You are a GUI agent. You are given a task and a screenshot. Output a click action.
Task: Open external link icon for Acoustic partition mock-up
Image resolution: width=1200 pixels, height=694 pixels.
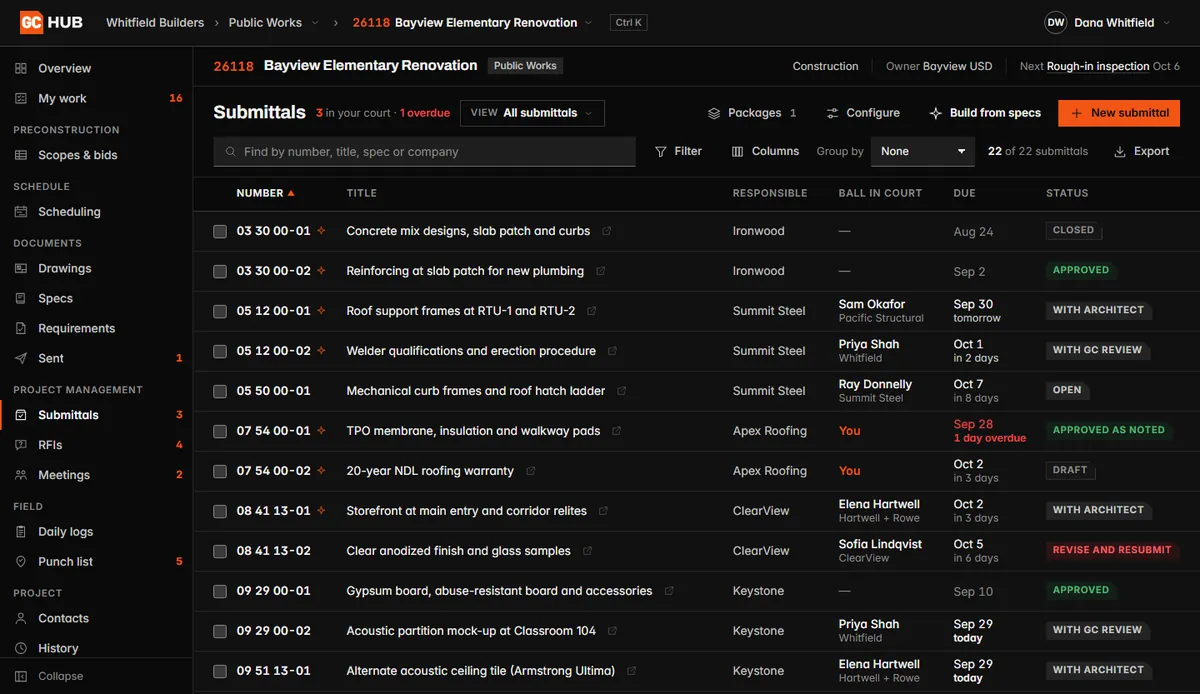click(612, 631)
